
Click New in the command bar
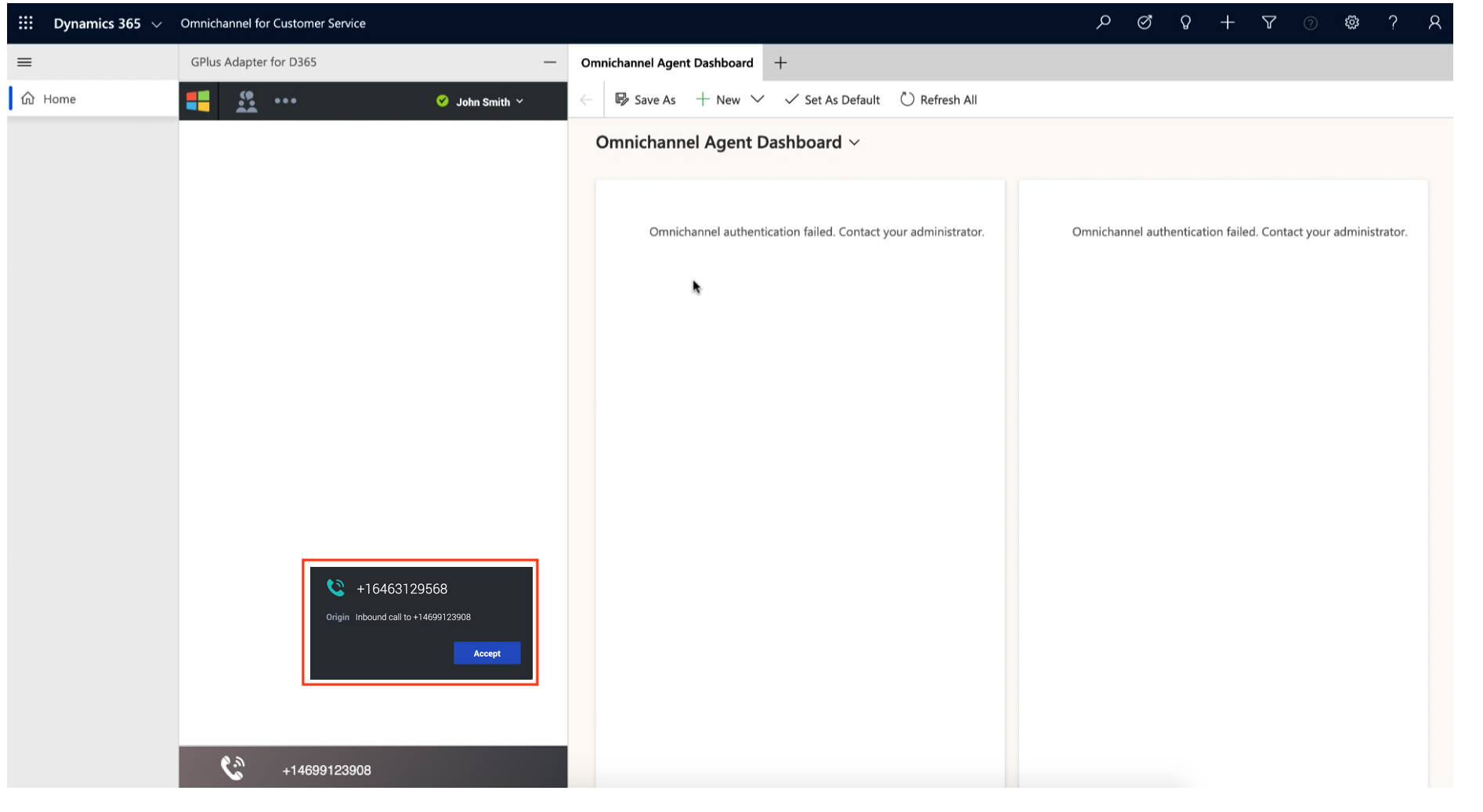718,99
